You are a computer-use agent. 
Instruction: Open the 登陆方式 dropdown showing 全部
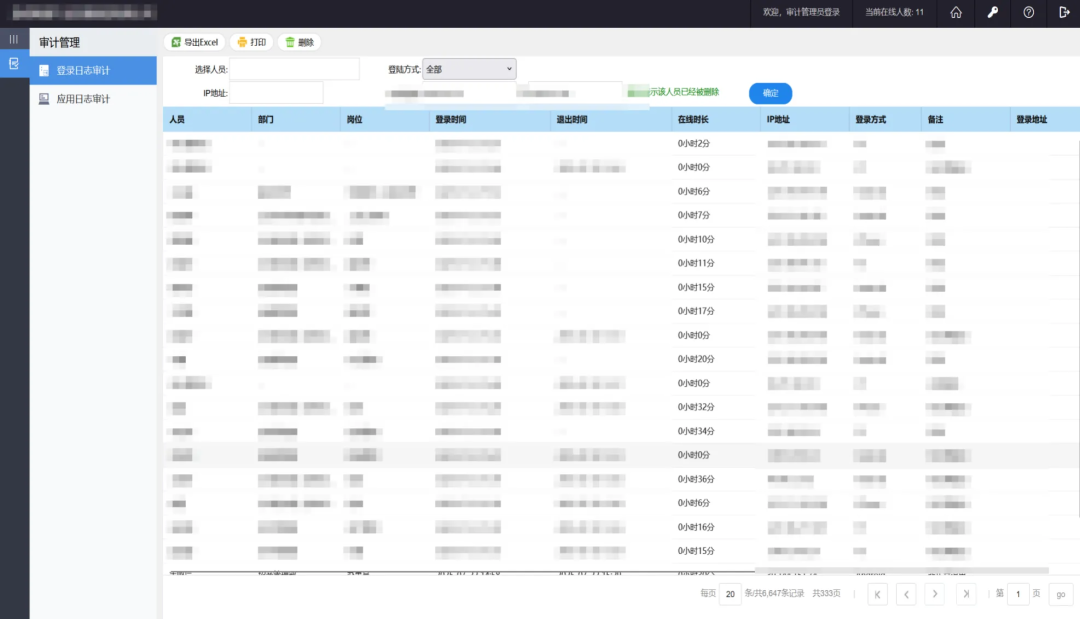[470, 68]
